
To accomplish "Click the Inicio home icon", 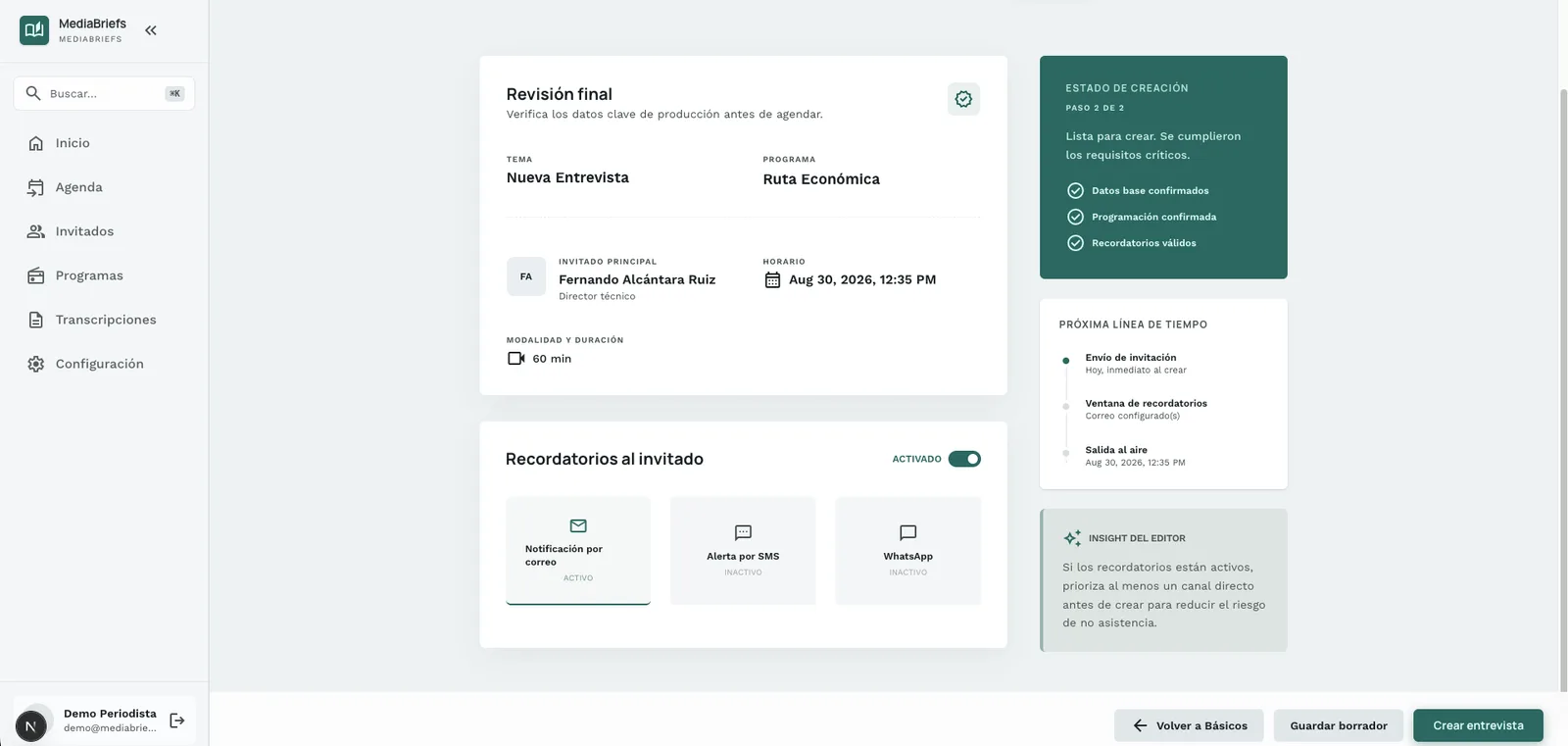I will (x=36, y=143).
